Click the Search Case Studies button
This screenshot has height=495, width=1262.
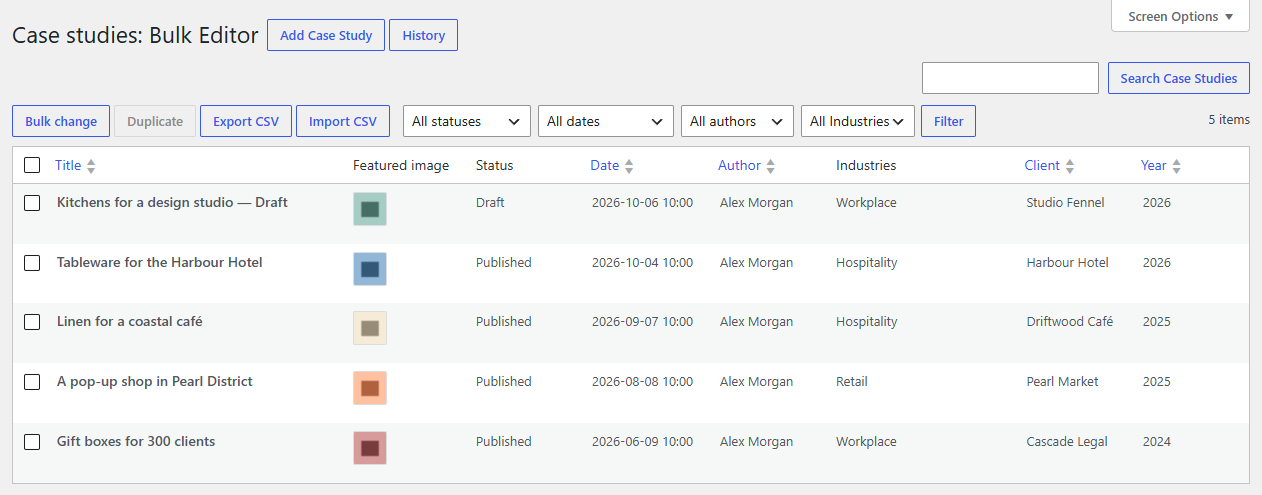click(x=1179, y=78)
